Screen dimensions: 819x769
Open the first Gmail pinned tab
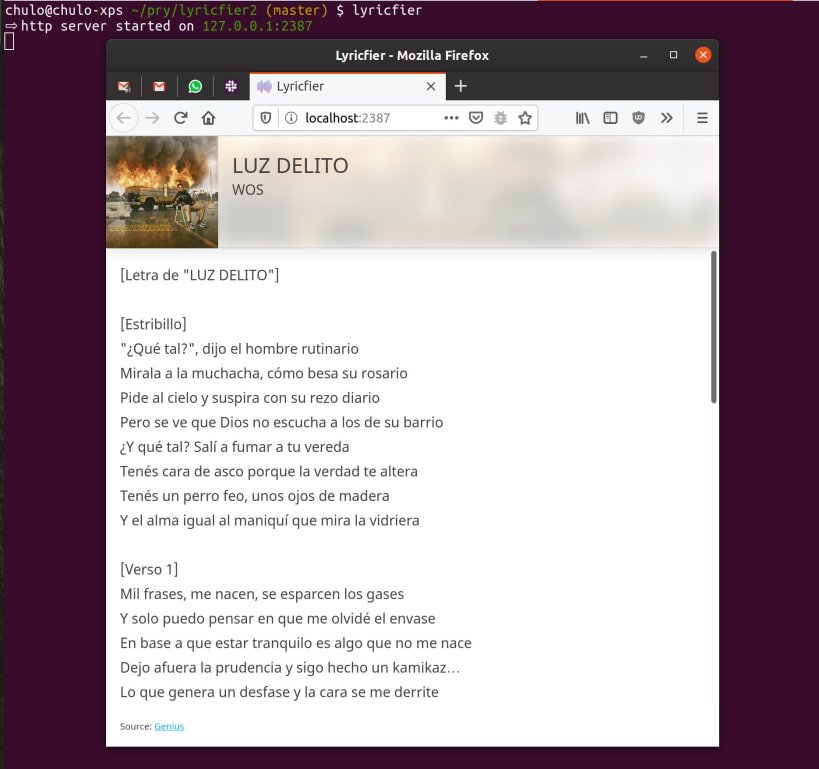point(124,86)
